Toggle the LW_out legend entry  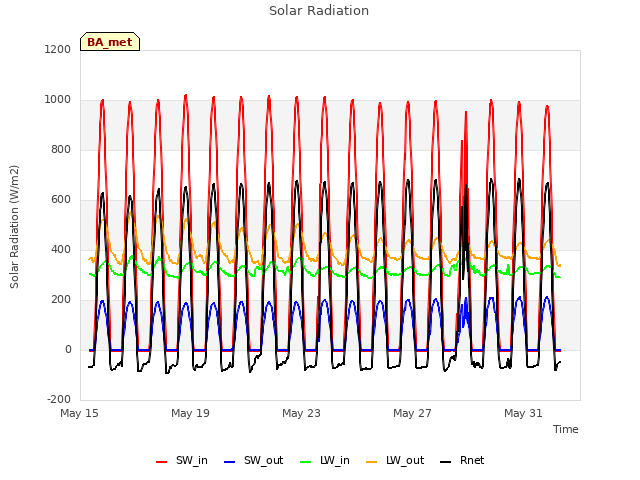coord(395,460)
